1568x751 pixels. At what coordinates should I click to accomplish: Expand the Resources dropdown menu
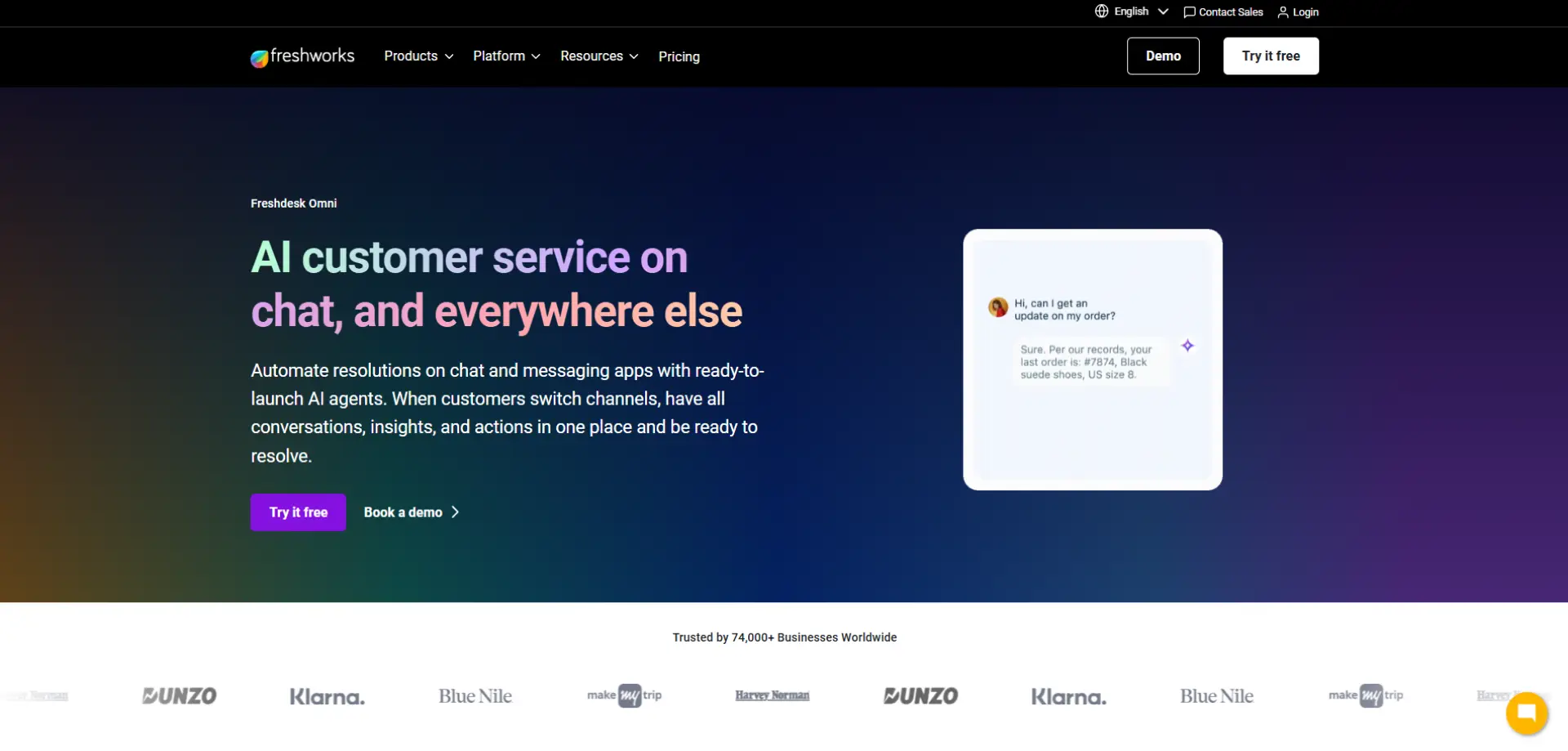[599, 56]
